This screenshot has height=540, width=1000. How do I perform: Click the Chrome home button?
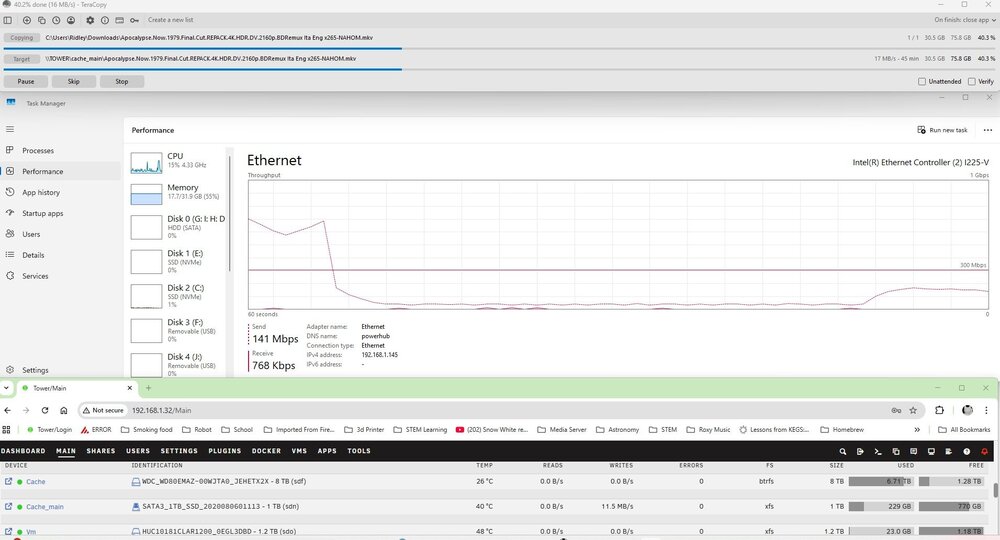pos(63,411)
